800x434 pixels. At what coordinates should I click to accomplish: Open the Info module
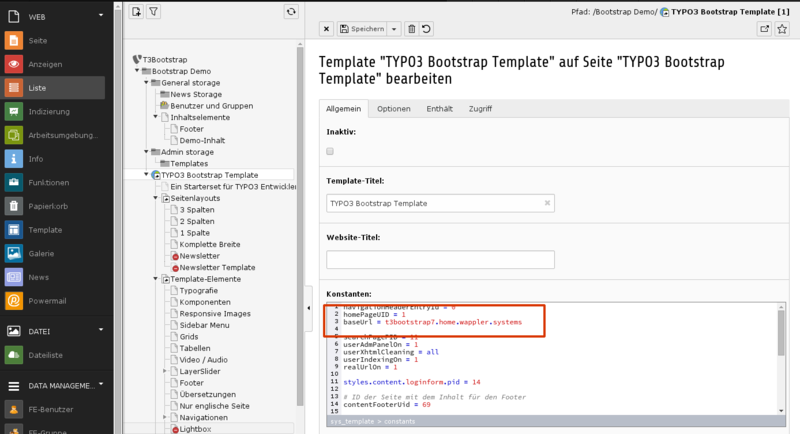(36, 159)
